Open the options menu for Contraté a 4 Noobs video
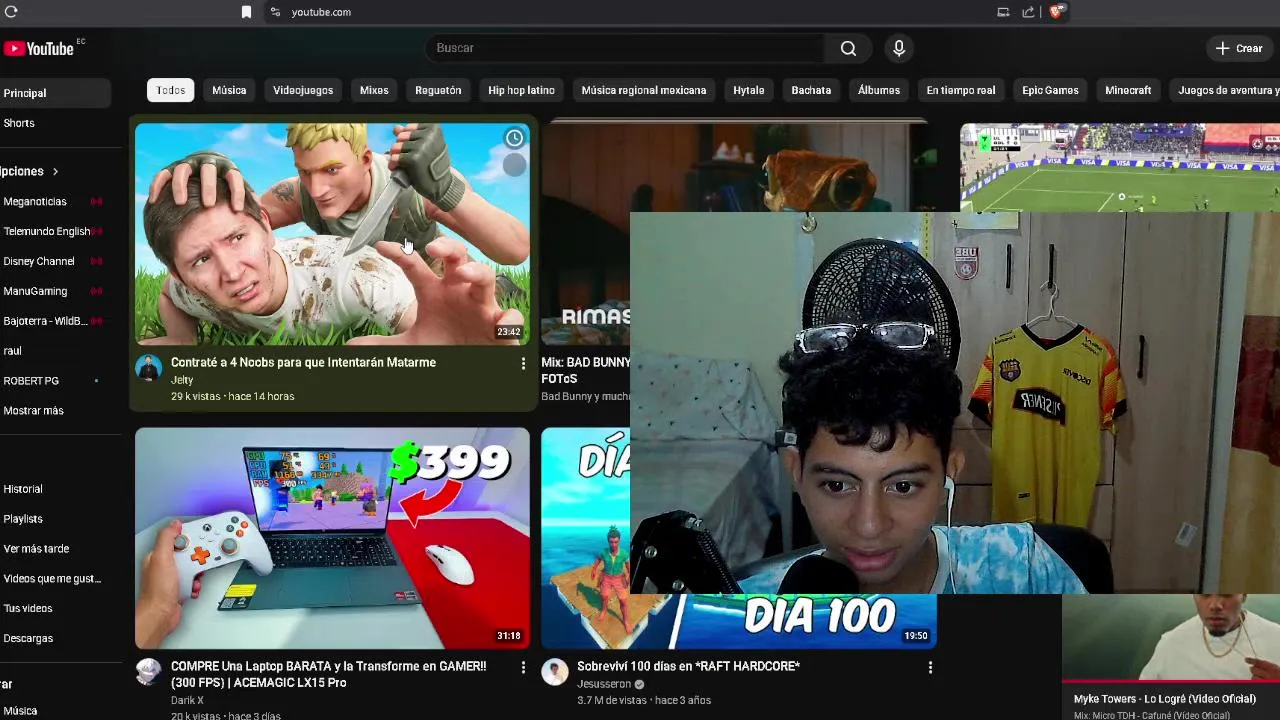This screenshot has width=1280, height=720. click(523, 364)
